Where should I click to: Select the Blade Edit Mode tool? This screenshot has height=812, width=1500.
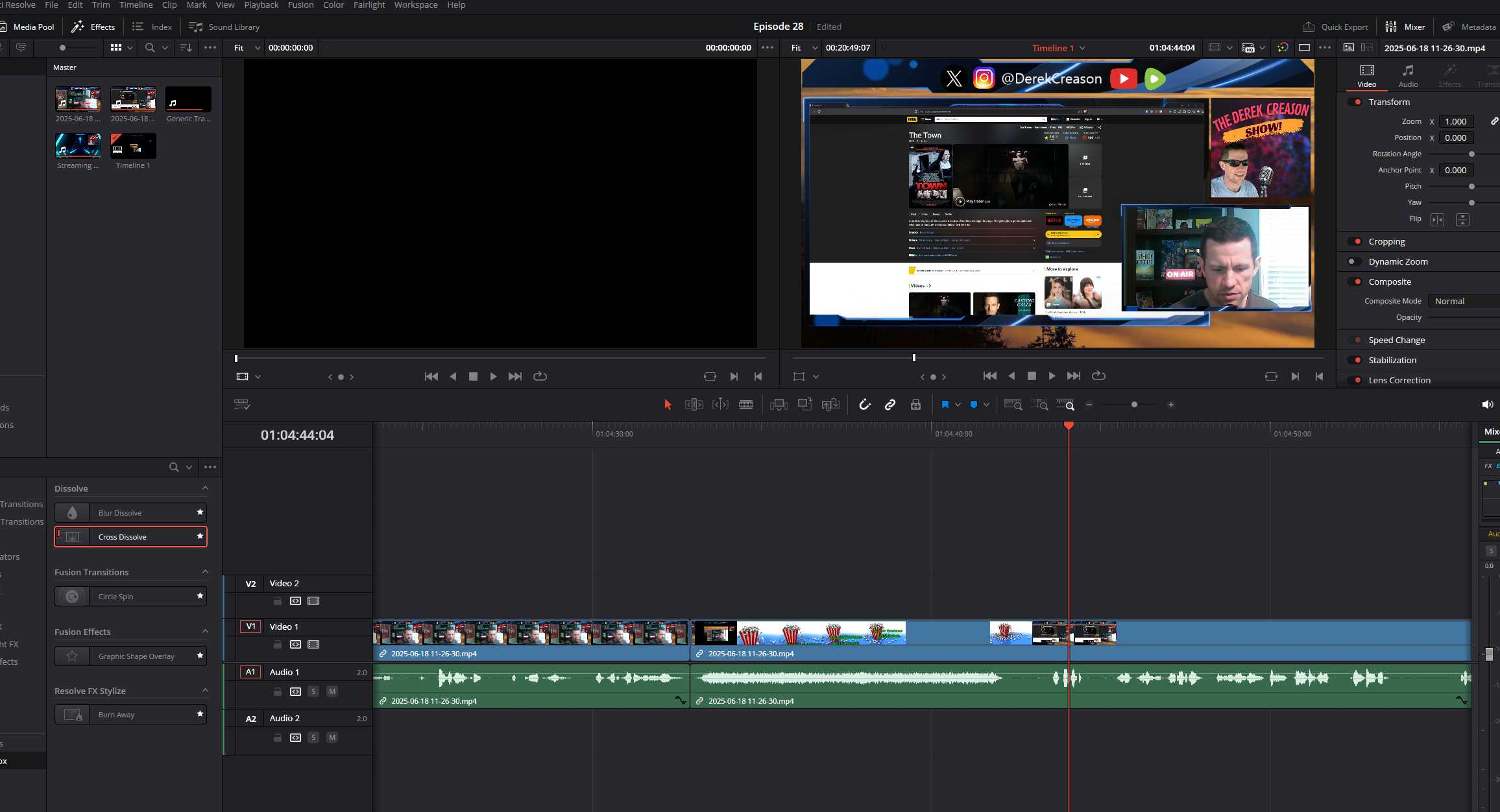[746, 405]
